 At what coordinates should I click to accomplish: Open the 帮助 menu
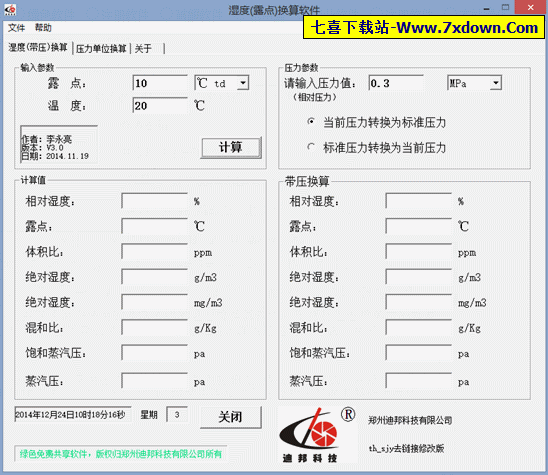[x=43, y=28]
